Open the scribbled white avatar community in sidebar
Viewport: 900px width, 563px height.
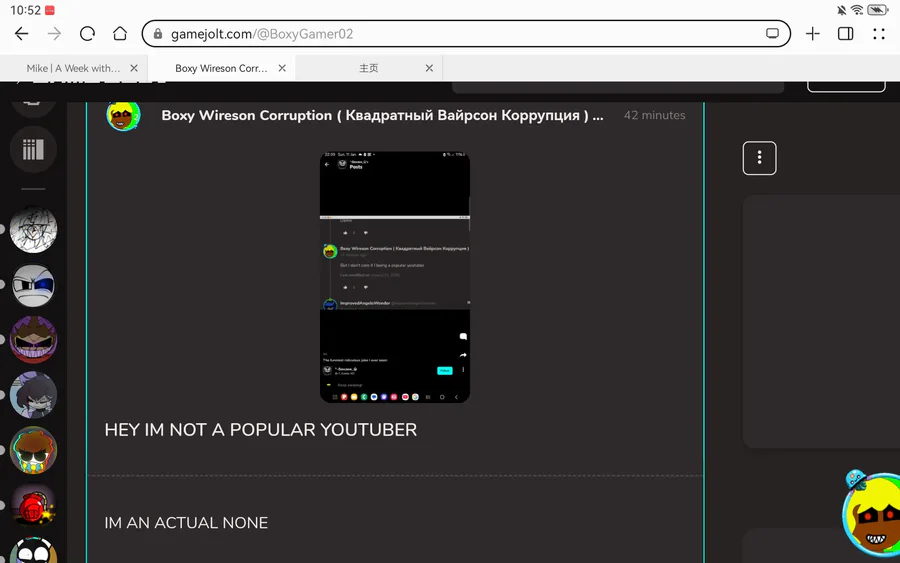[x=33, y=230]
